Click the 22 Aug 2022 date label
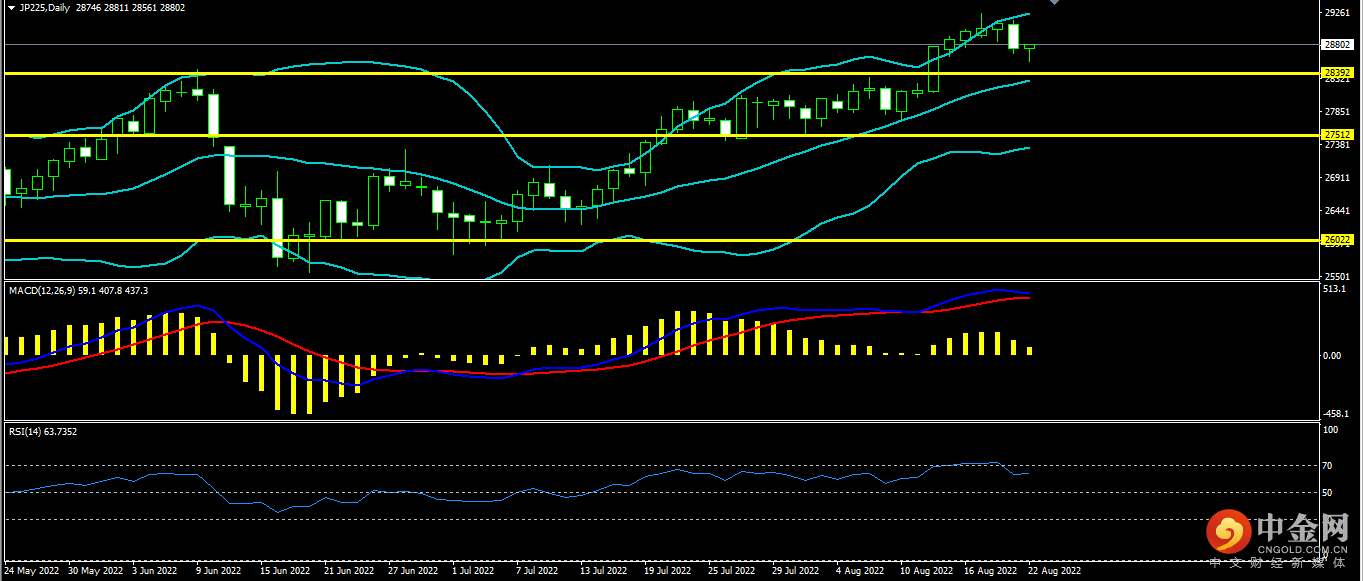This screenshot has width=1363, height=581. click(1055, 572)
